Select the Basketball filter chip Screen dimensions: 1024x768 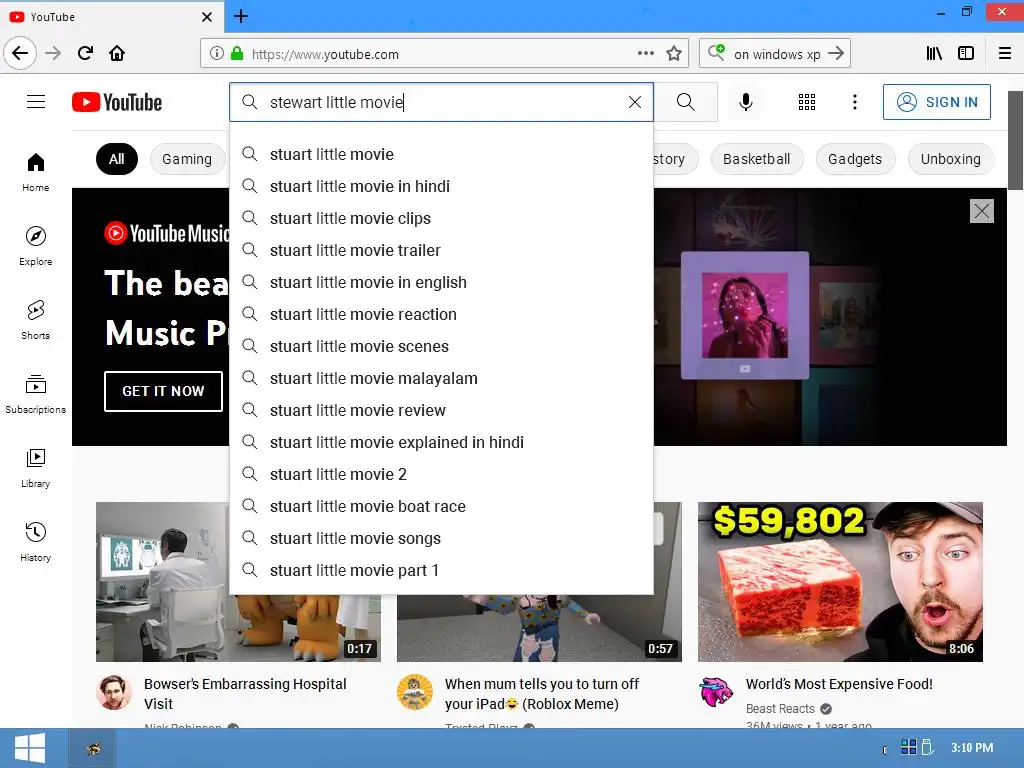pos(756,159)
